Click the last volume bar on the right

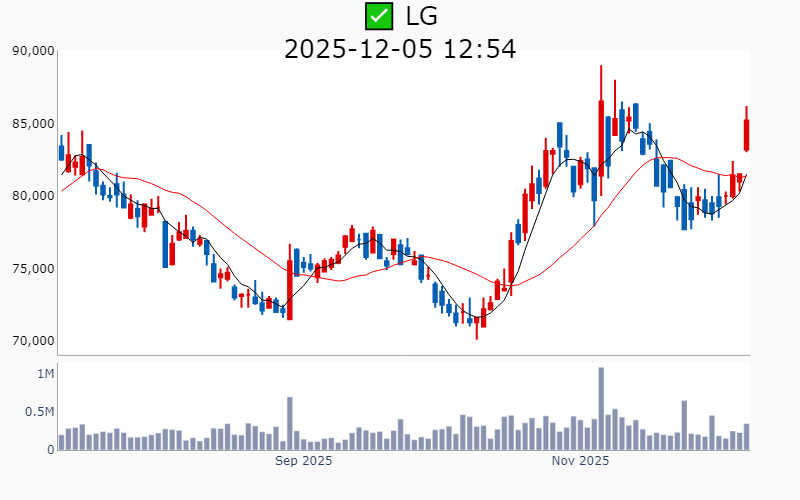tap(746, 437)
